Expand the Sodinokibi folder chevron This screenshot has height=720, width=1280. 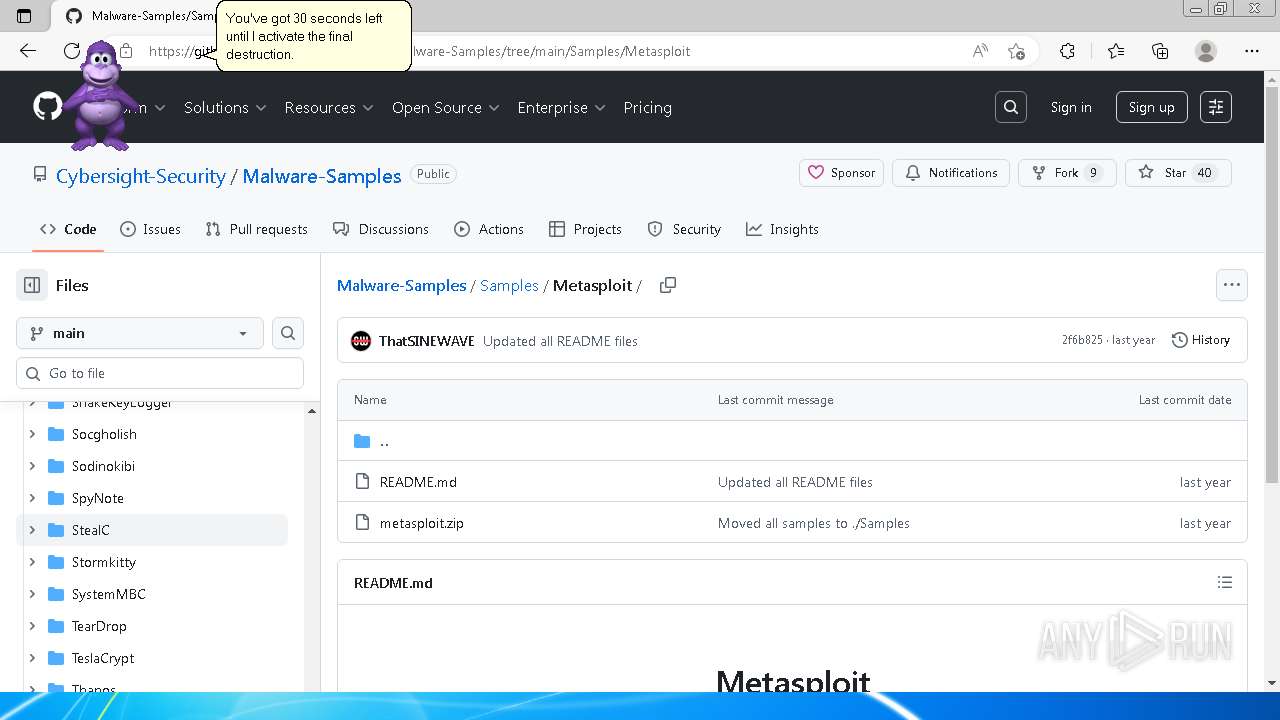click(32, 466)
